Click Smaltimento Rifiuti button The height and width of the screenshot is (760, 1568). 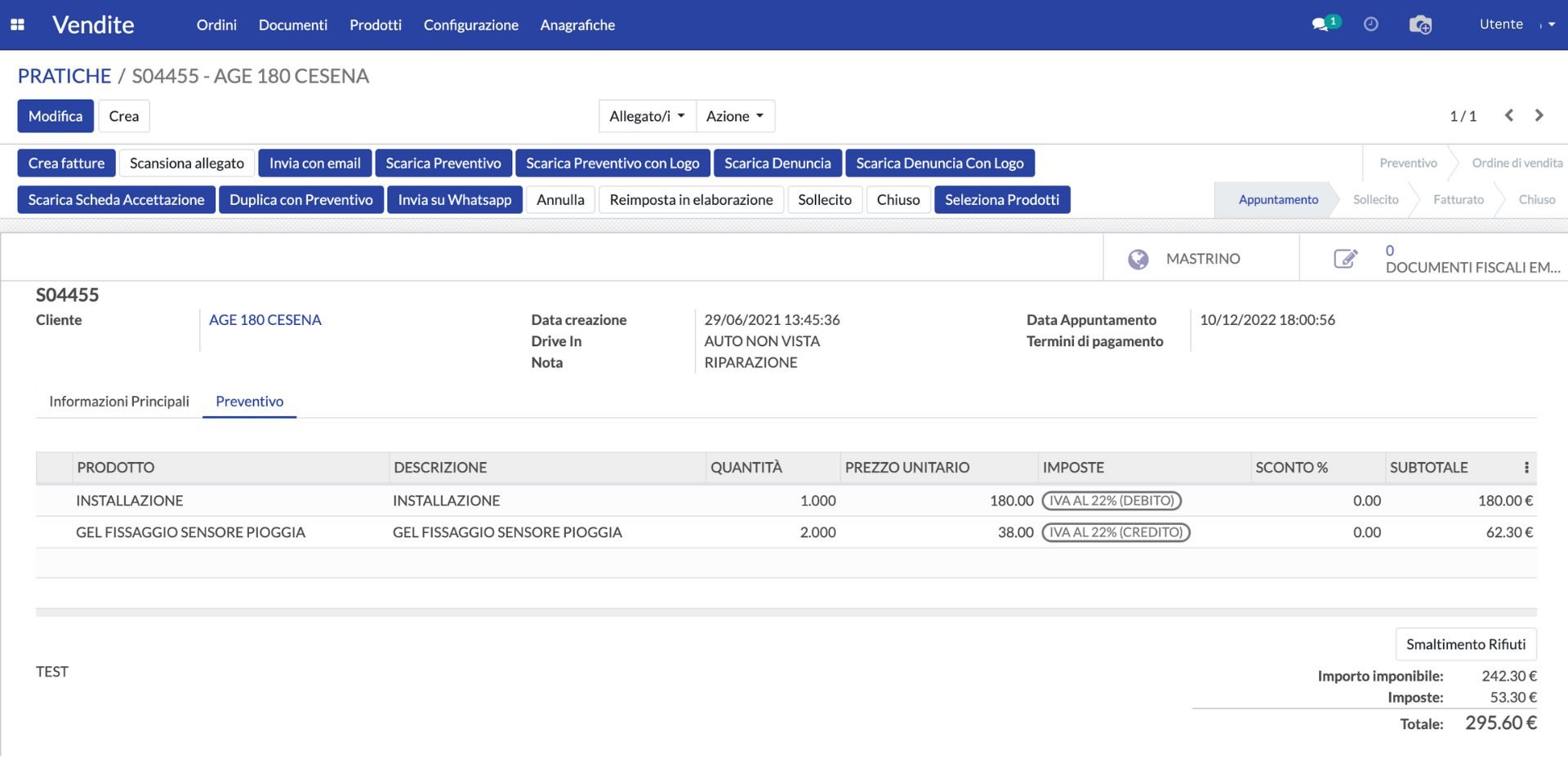tap(1466, 645)
